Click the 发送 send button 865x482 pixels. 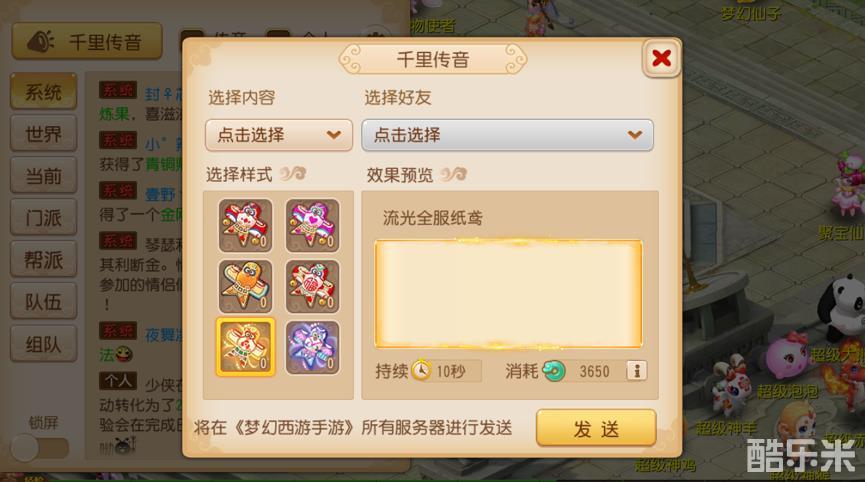point(596,428)
